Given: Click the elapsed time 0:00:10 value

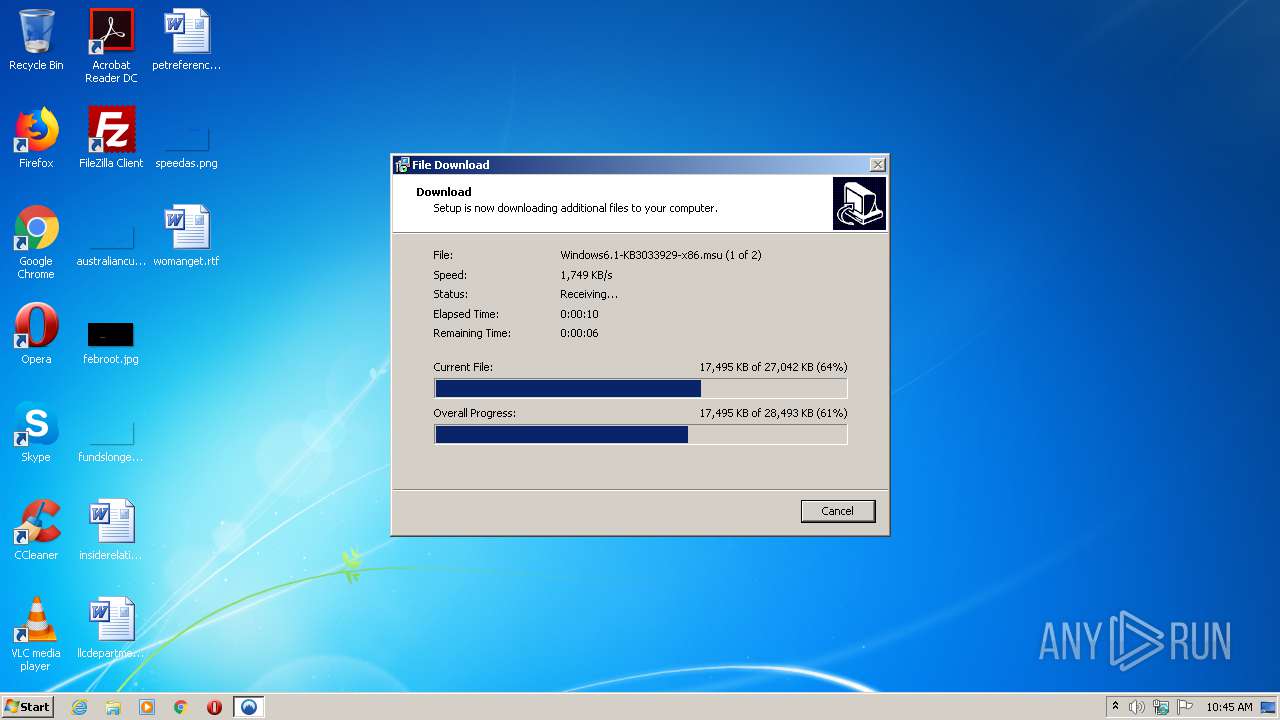Looking at the screenshot, I should pyautogui.click(x=579, y=314).
